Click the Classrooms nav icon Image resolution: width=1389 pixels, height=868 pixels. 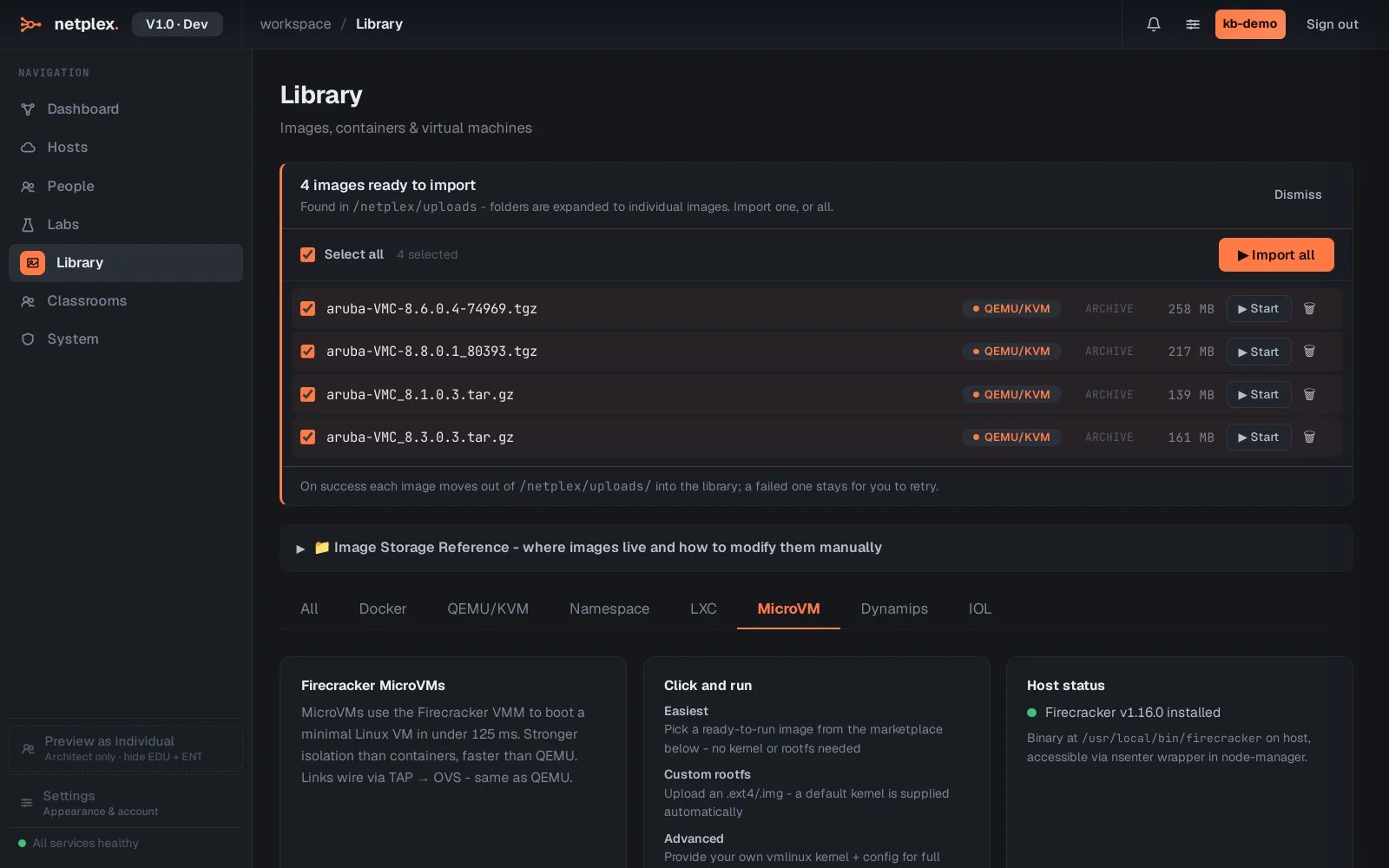[28, 301]
